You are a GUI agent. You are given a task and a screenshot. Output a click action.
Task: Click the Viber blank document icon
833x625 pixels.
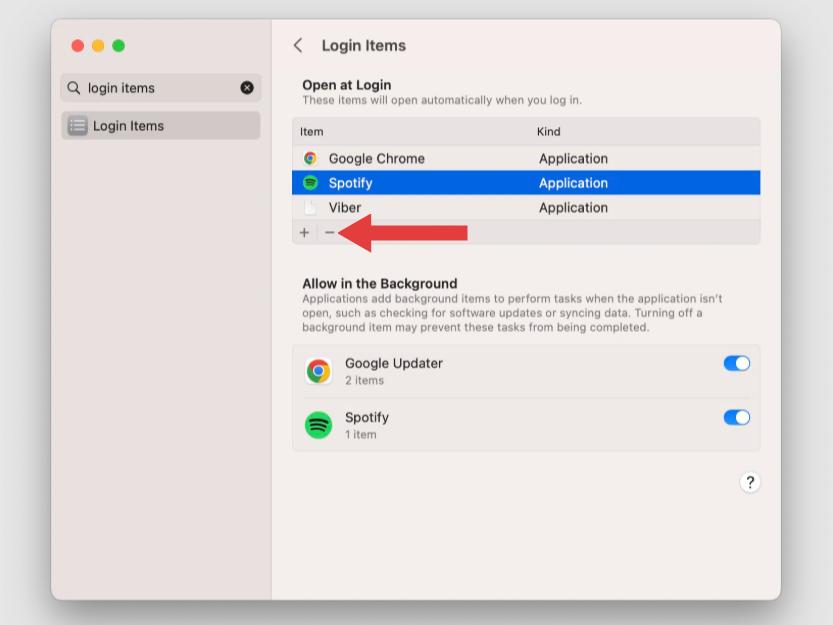310,207
